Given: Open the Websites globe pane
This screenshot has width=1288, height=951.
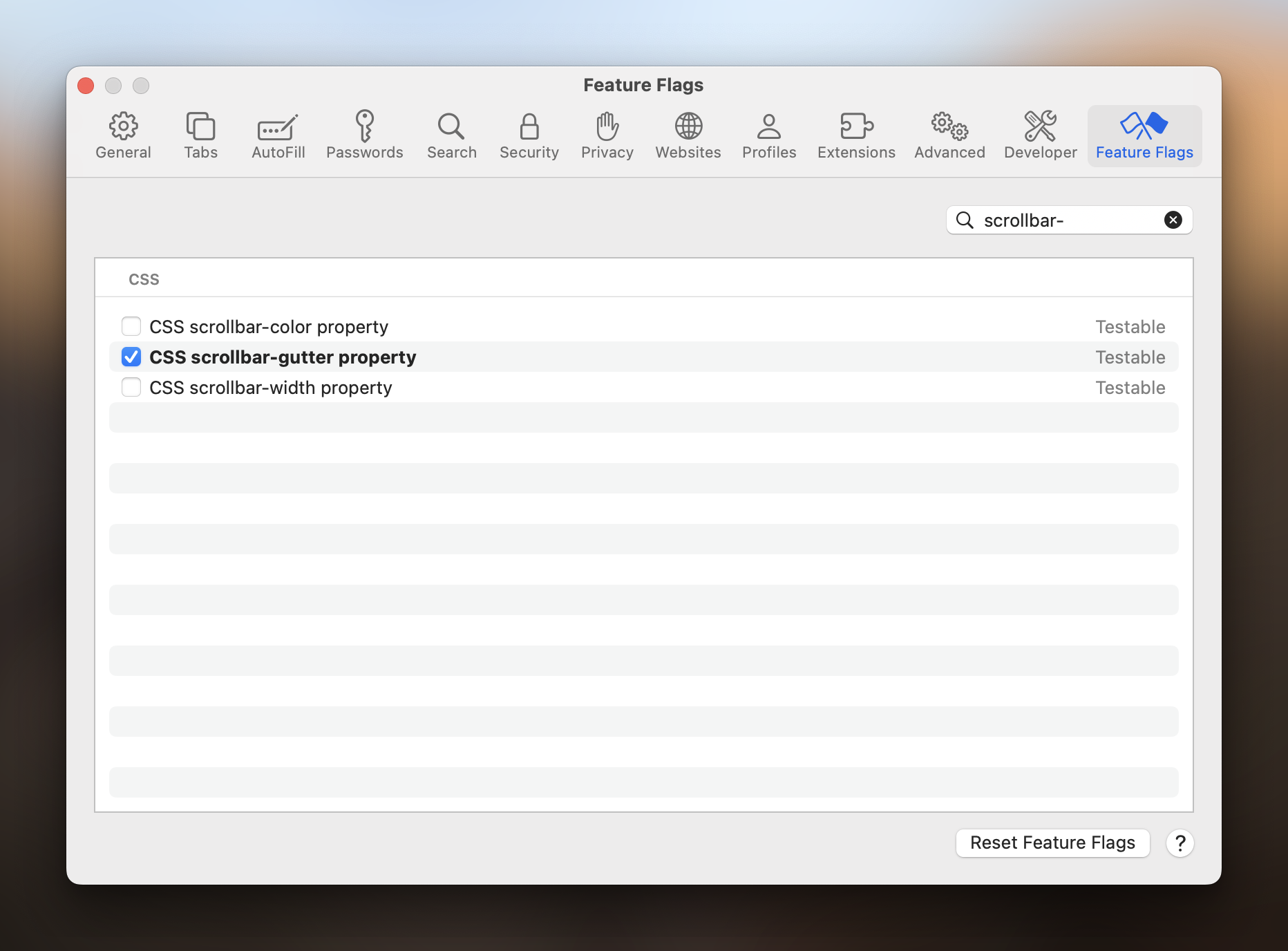Looking at the screenshot, I should 688,136.
